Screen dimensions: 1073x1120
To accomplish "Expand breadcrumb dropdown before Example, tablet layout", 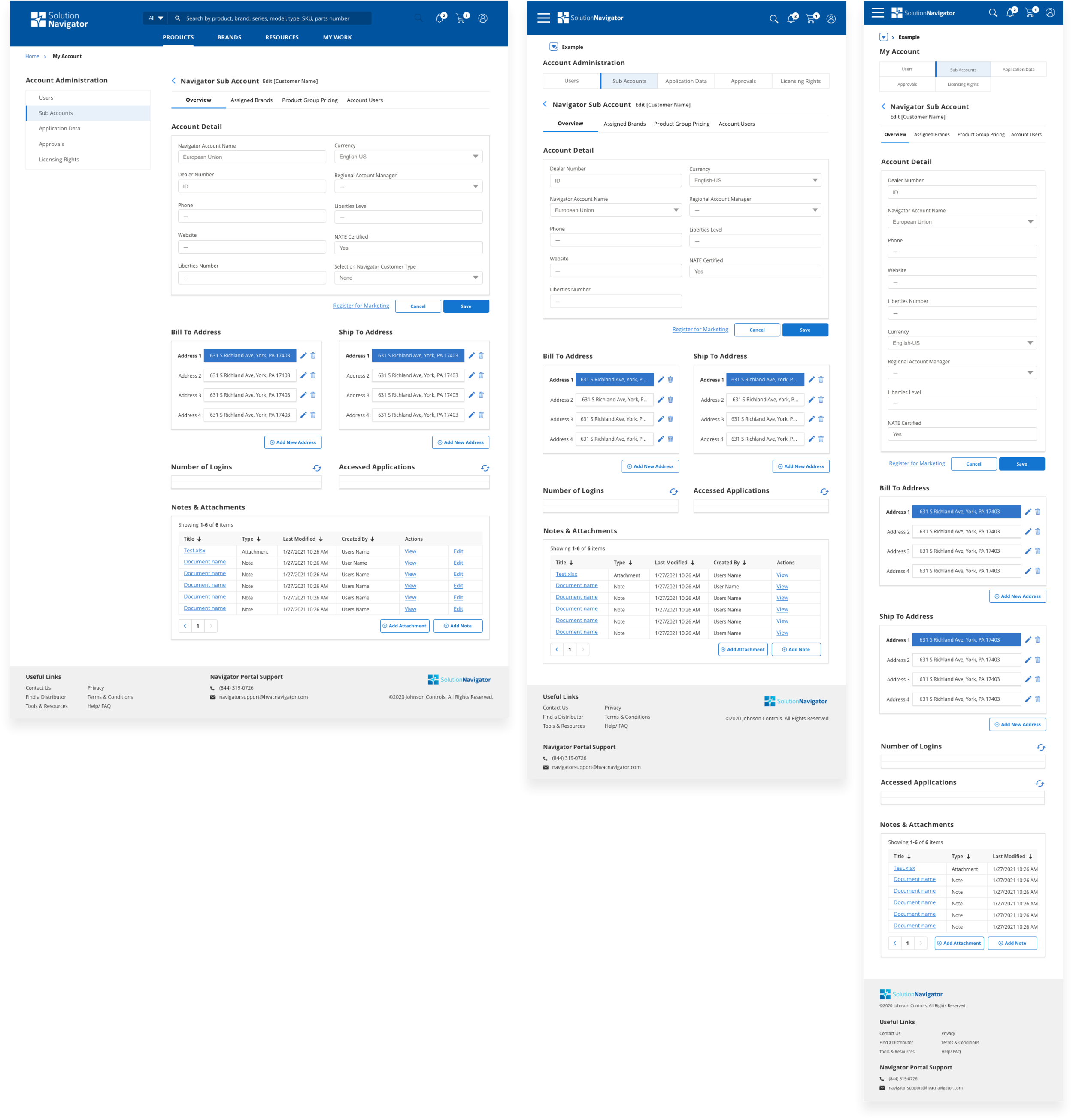I will click(x=553, y=47).
